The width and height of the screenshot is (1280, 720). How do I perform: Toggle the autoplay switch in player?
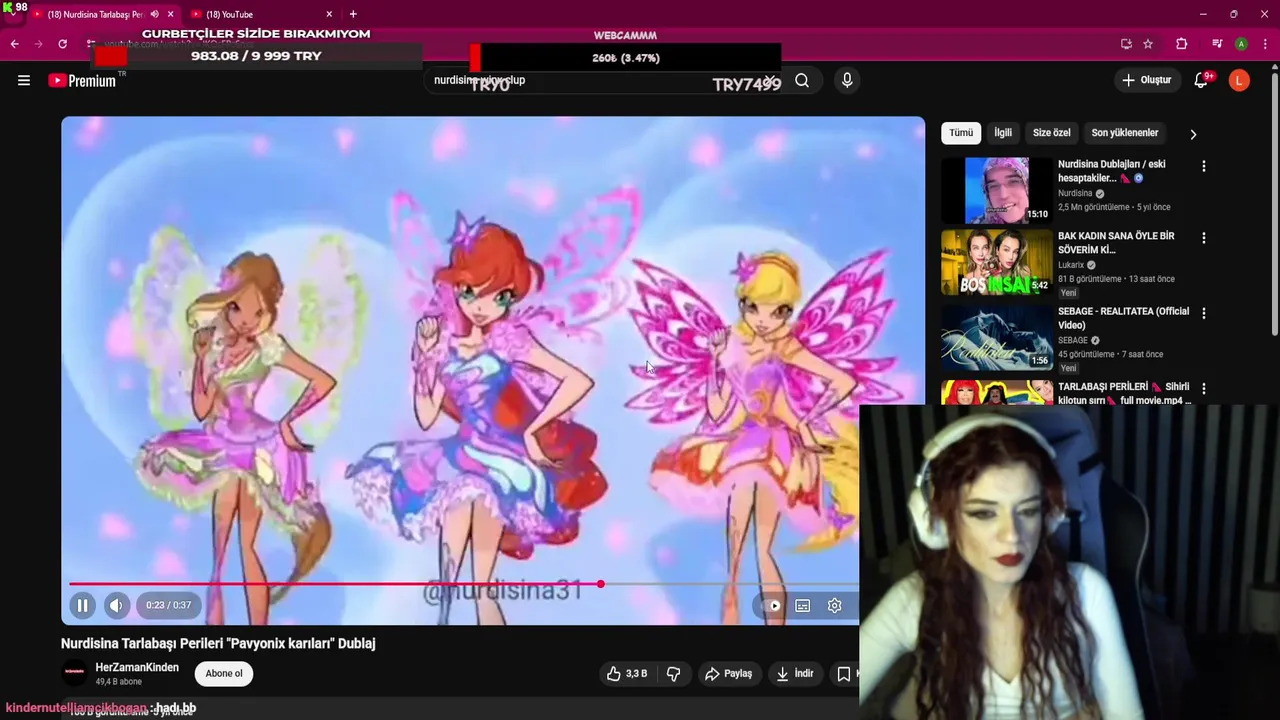[x=771, y=605]
